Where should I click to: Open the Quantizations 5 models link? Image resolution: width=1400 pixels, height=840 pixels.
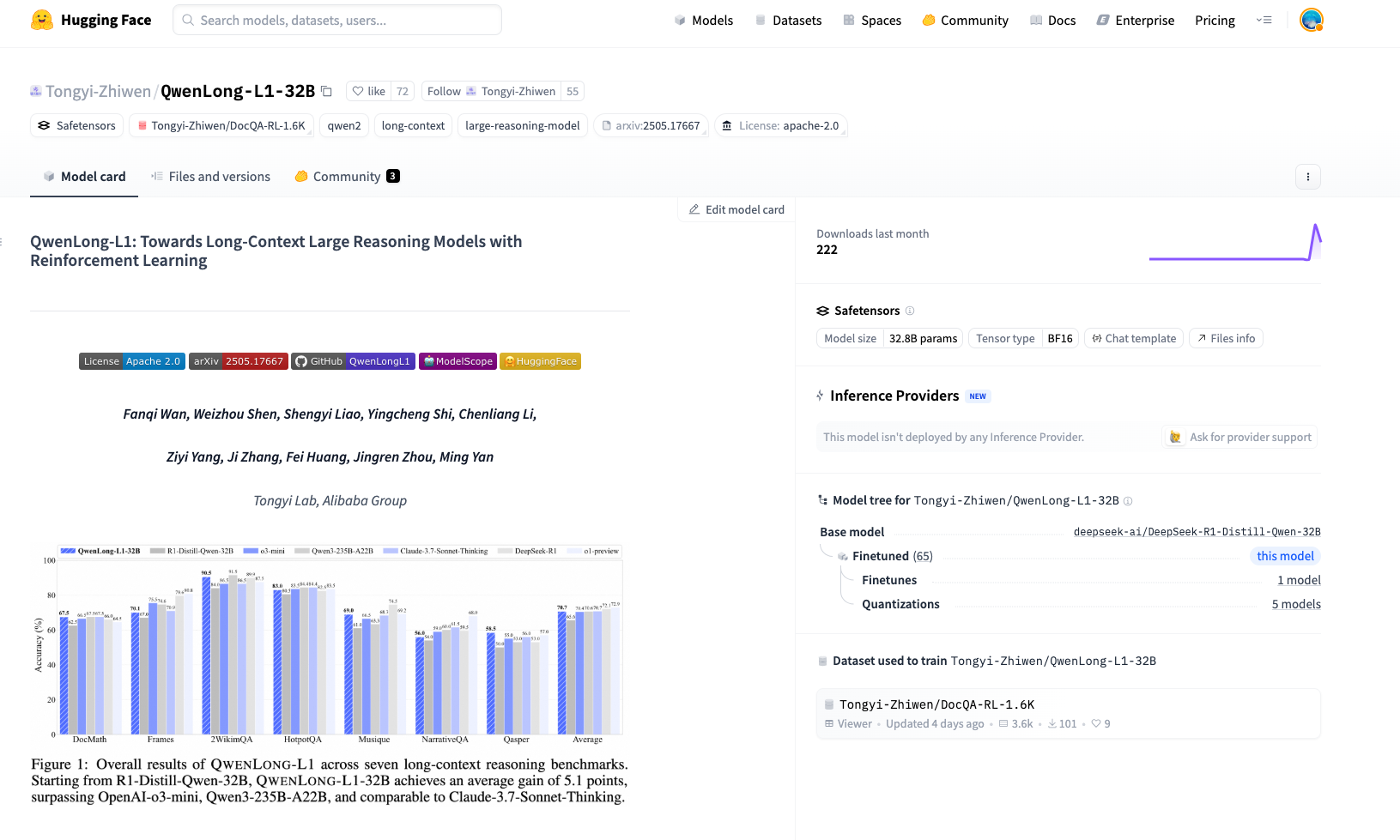(x=1296, y=604)
